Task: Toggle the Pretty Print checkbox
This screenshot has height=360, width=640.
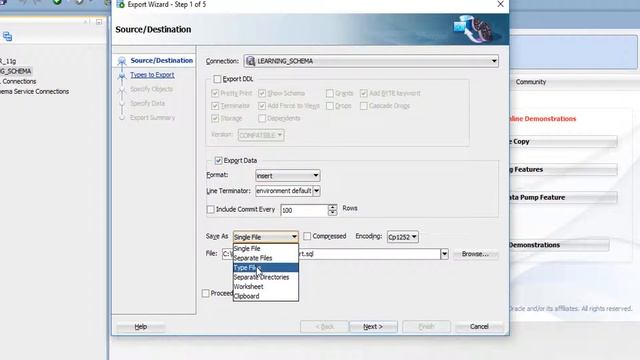Action: point(215,93)
